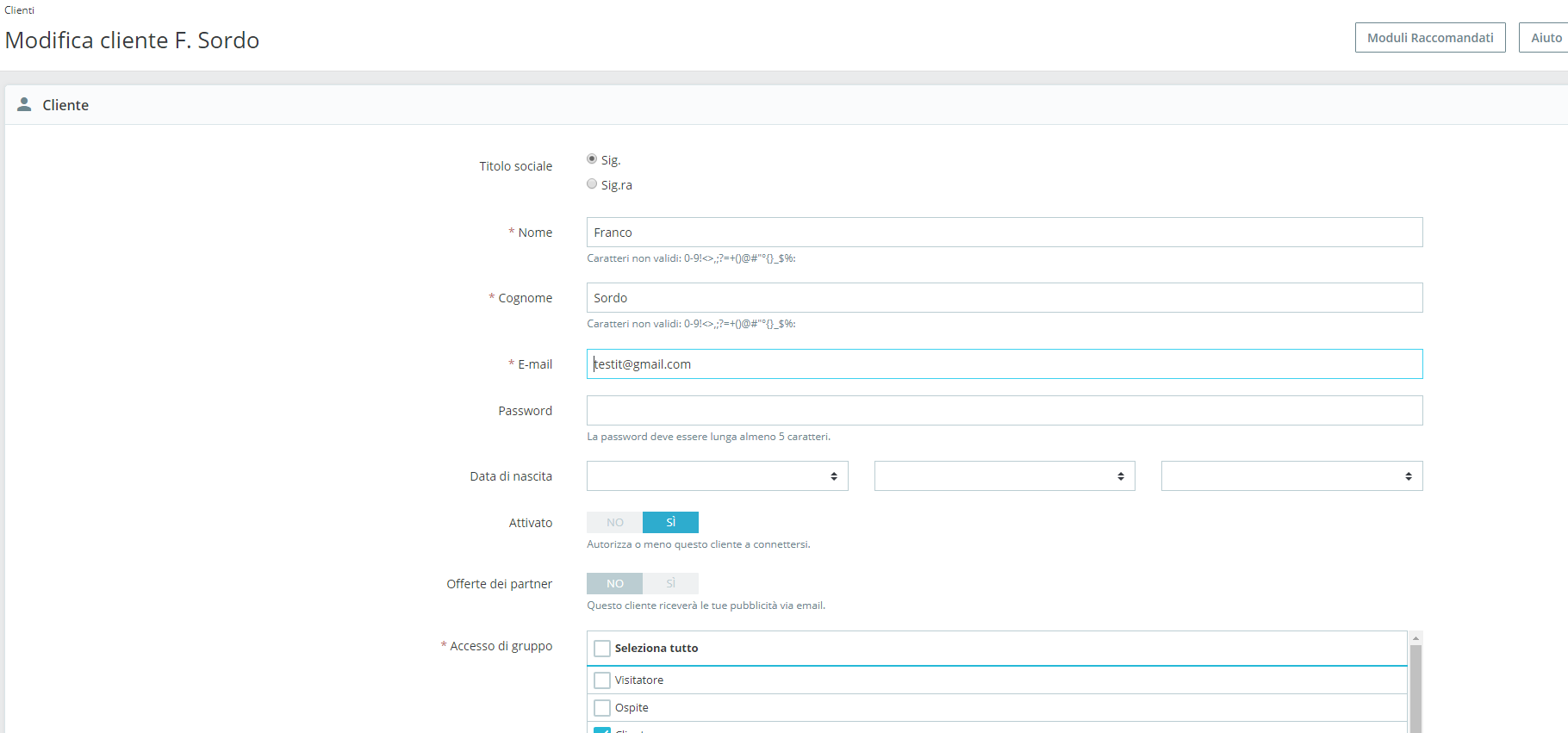The height and width of the screenshot is (733, 1568).
Task: Set Attivato to SÌ
Action: click(x=670, y=523)
